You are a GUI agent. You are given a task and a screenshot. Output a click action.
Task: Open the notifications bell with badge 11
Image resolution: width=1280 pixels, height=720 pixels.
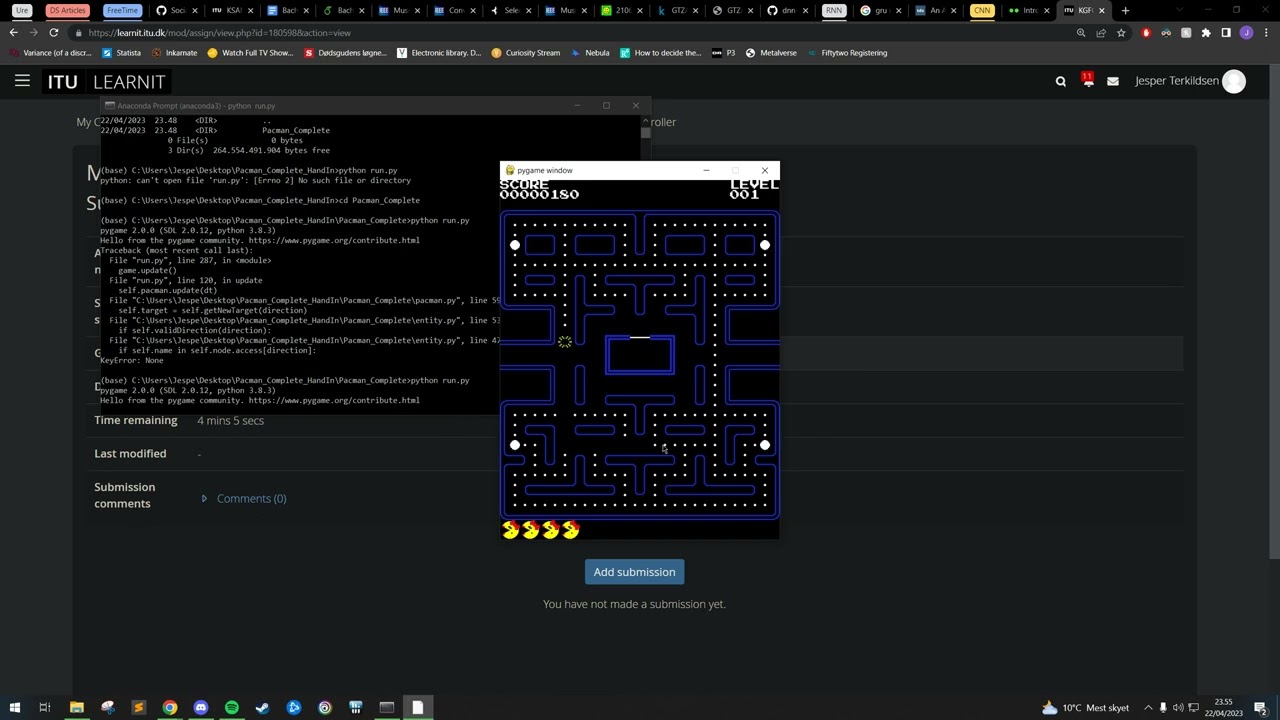click(x=1088, y=81)
